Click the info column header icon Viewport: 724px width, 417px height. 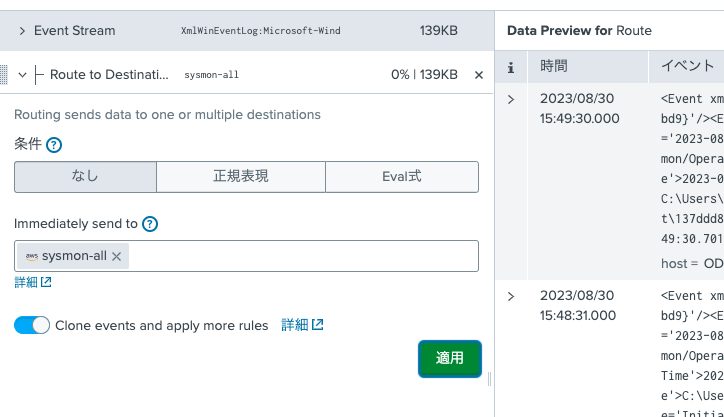(x=511, y=67)
